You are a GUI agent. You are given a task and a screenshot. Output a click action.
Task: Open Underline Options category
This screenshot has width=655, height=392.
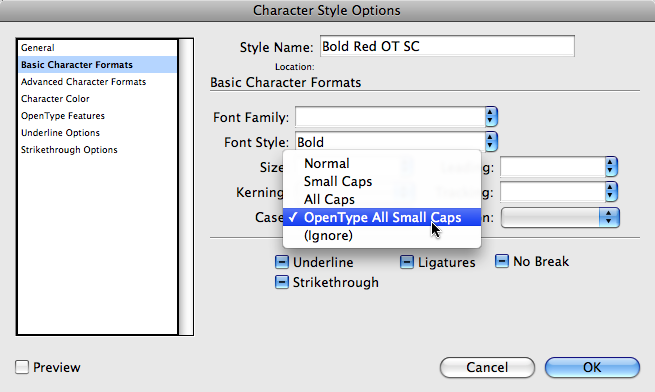coord(97,133)
